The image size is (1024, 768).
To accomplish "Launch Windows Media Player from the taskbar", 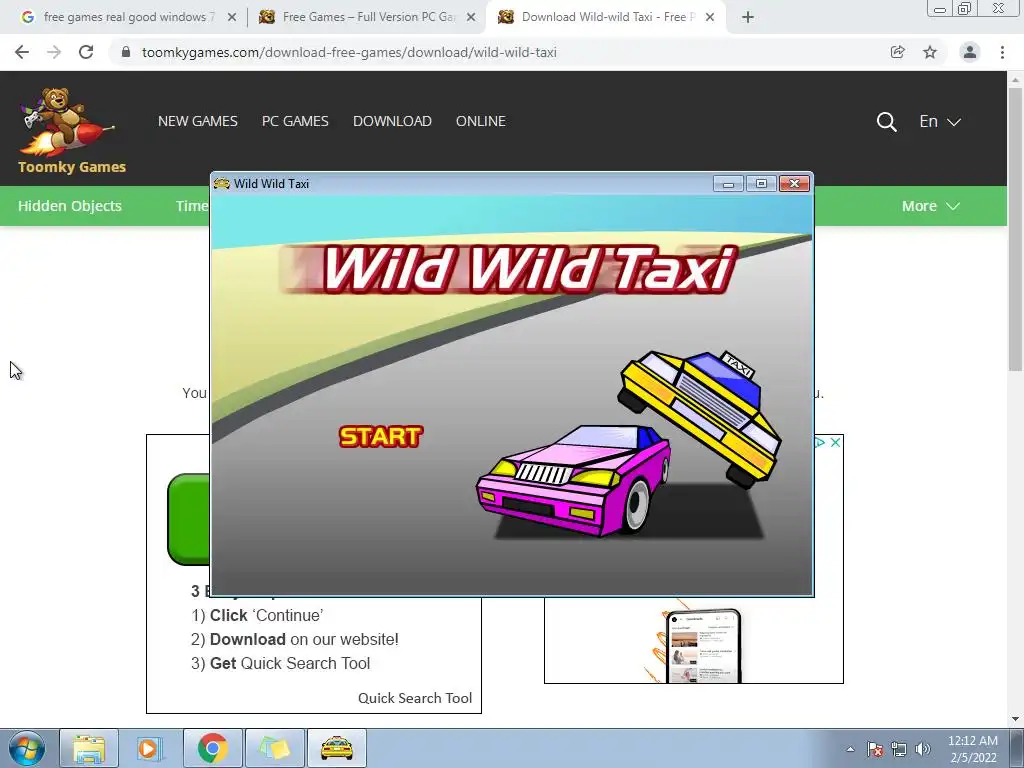I will pyautogui.click(x=150, y=748).
